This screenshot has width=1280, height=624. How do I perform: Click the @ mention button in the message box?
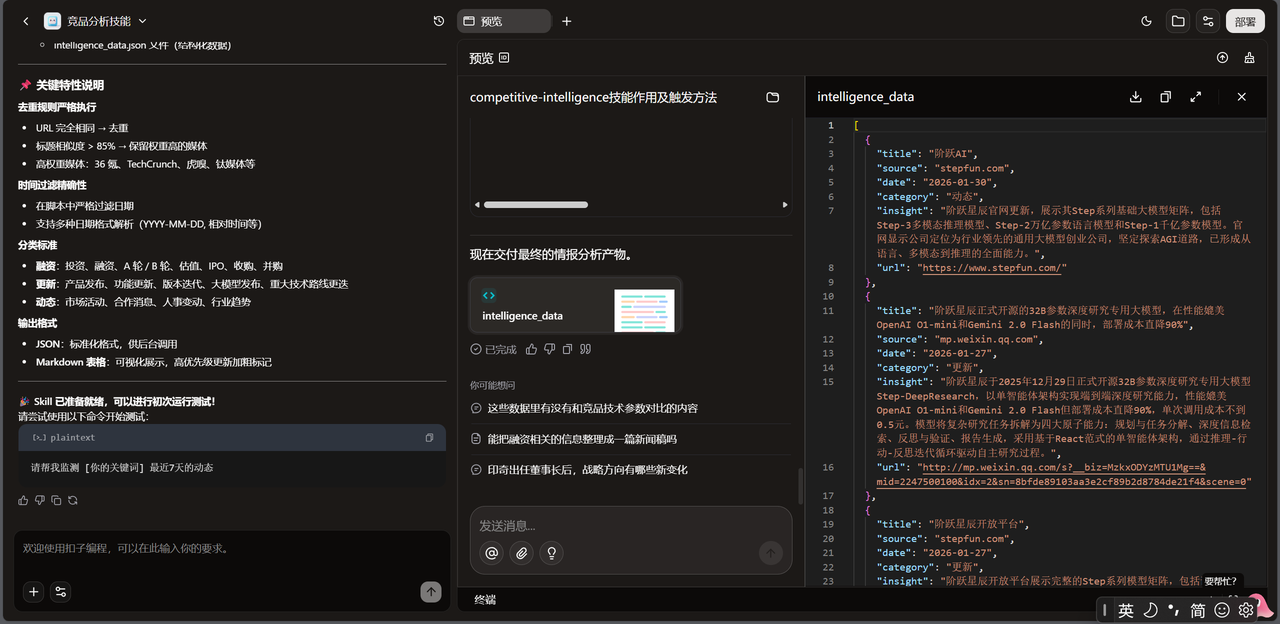pos(491,553)
